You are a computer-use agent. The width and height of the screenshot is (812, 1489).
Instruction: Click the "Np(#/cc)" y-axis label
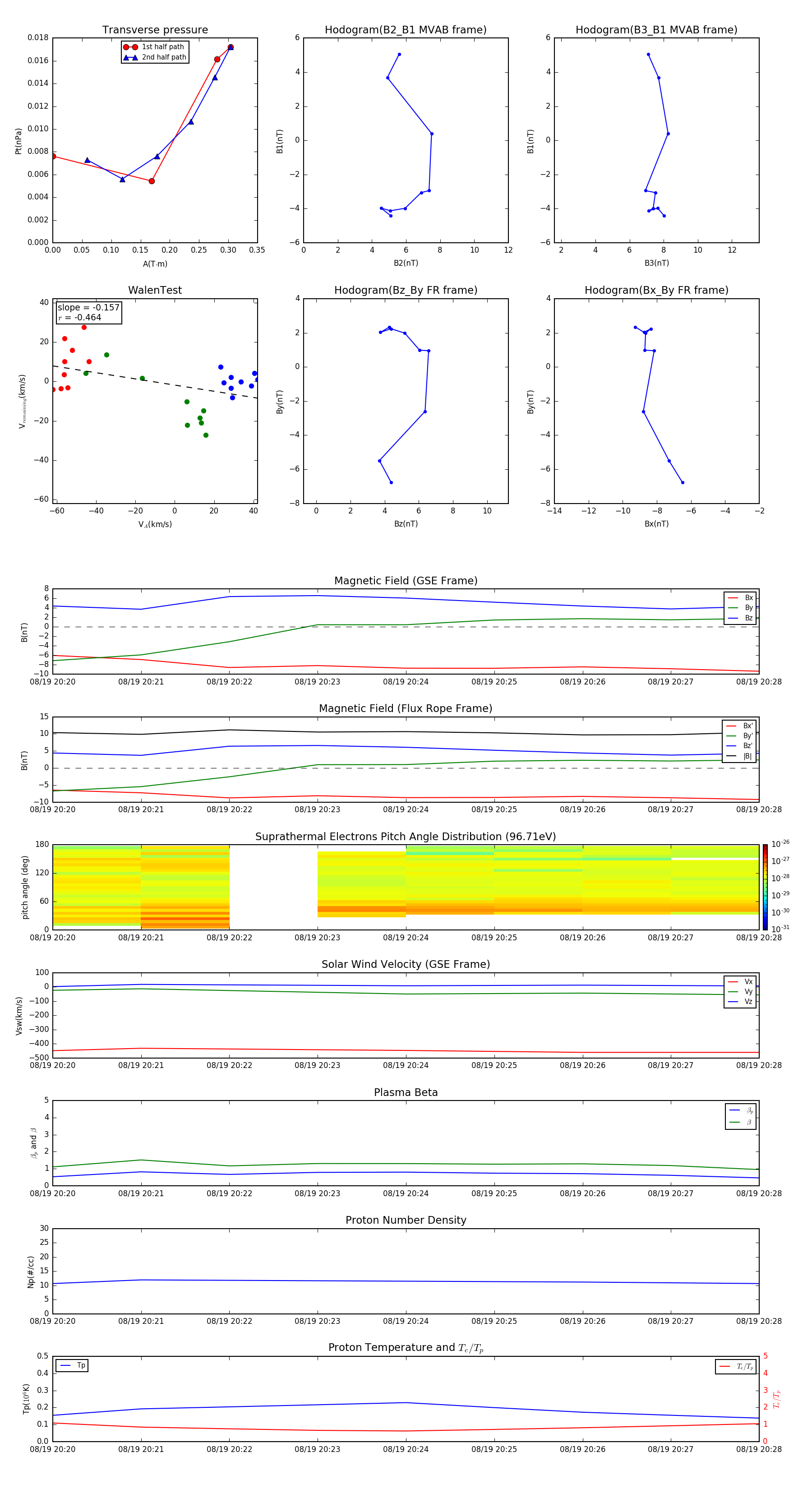pyautogui.click(x=31, y=1272)
